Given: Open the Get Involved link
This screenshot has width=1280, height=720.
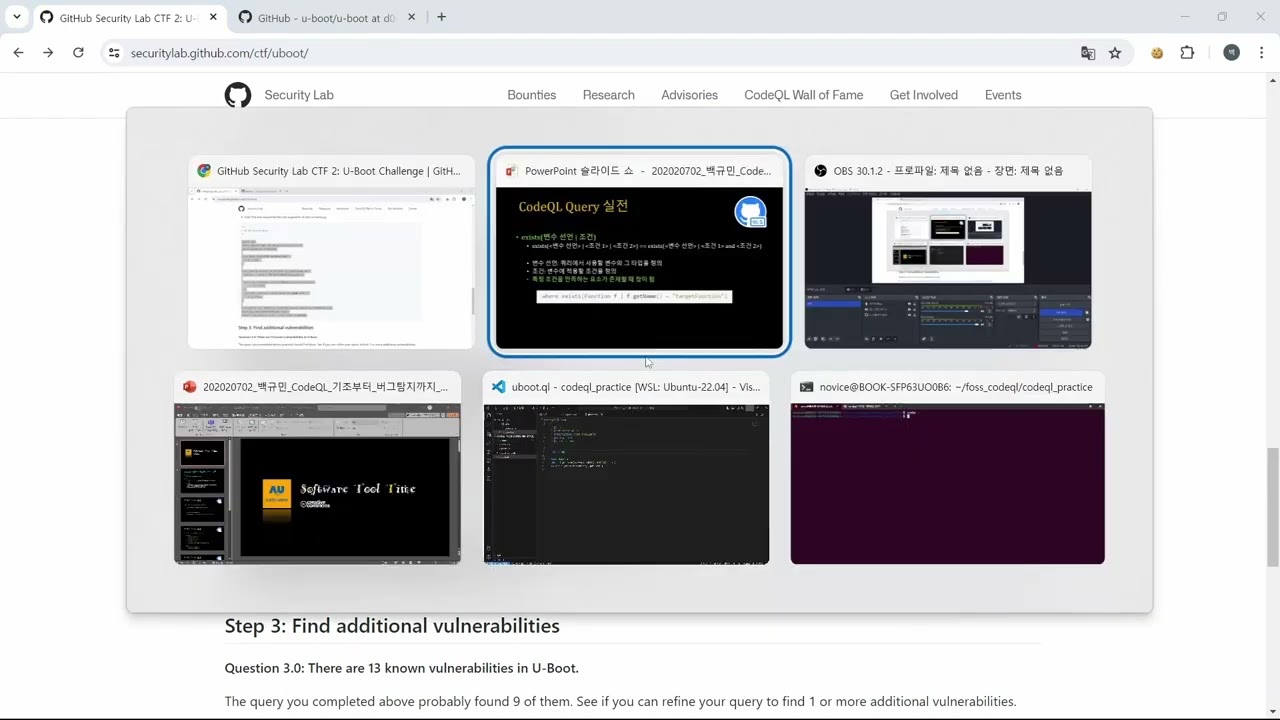Looking at the screenshot, I should [923, 95].
